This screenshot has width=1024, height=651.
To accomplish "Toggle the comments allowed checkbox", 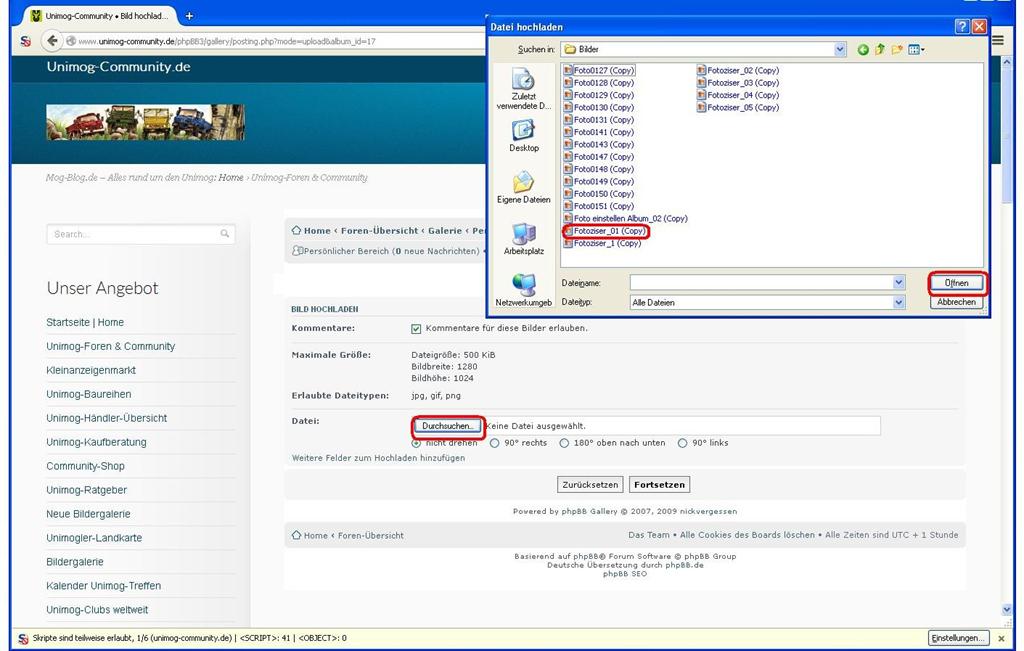I will 417,328.
